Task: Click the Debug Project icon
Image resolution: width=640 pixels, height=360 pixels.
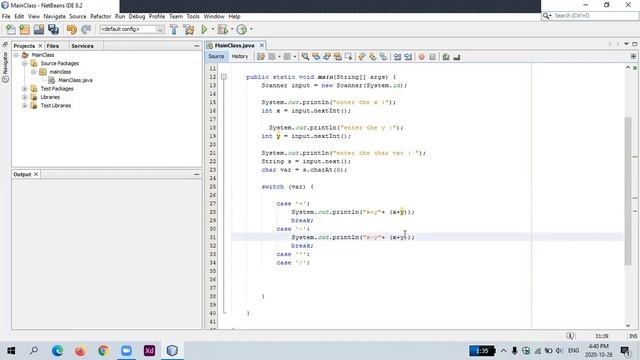Action: point(223,29)
